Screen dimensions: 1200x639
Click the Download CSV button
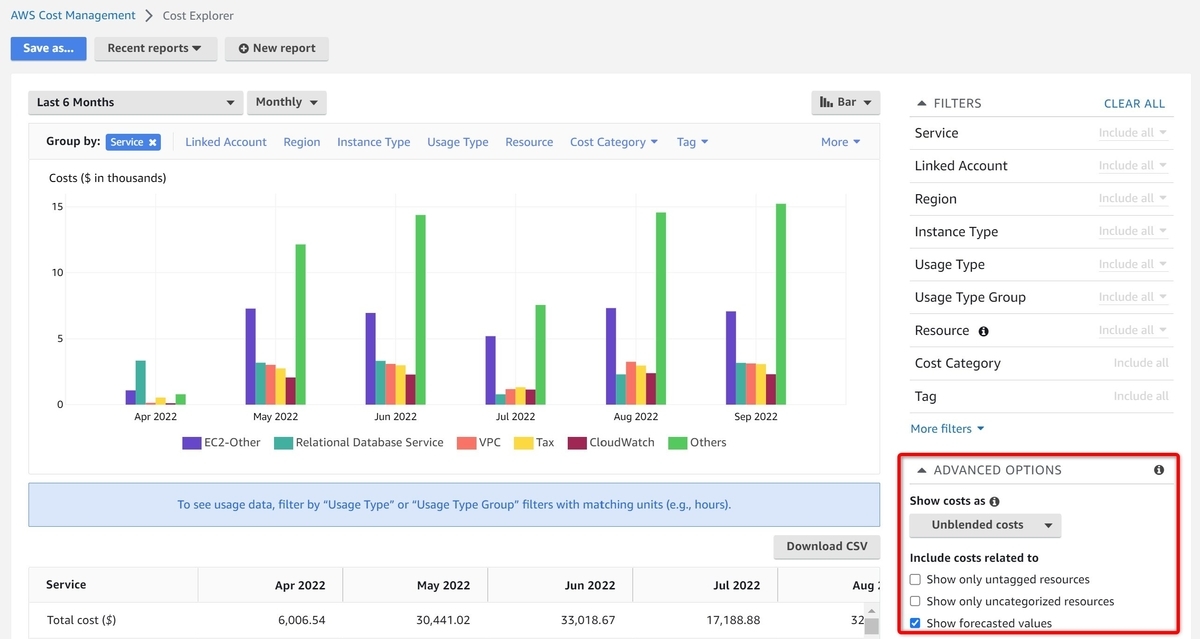coord(826,546)
